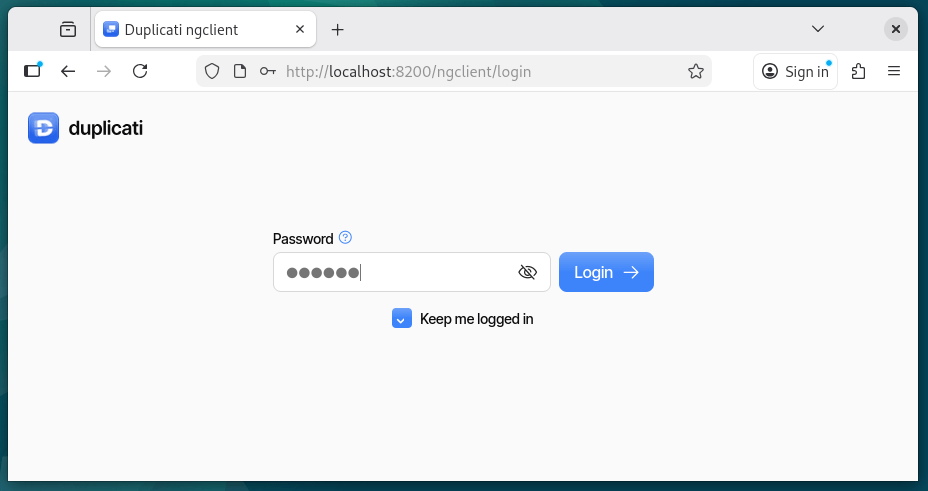Image resolution: width=928 pixels, height=491 pixels.
Task: Click the Duplicati logo icon
Action: pyautogui.click(x=44, y=128)
